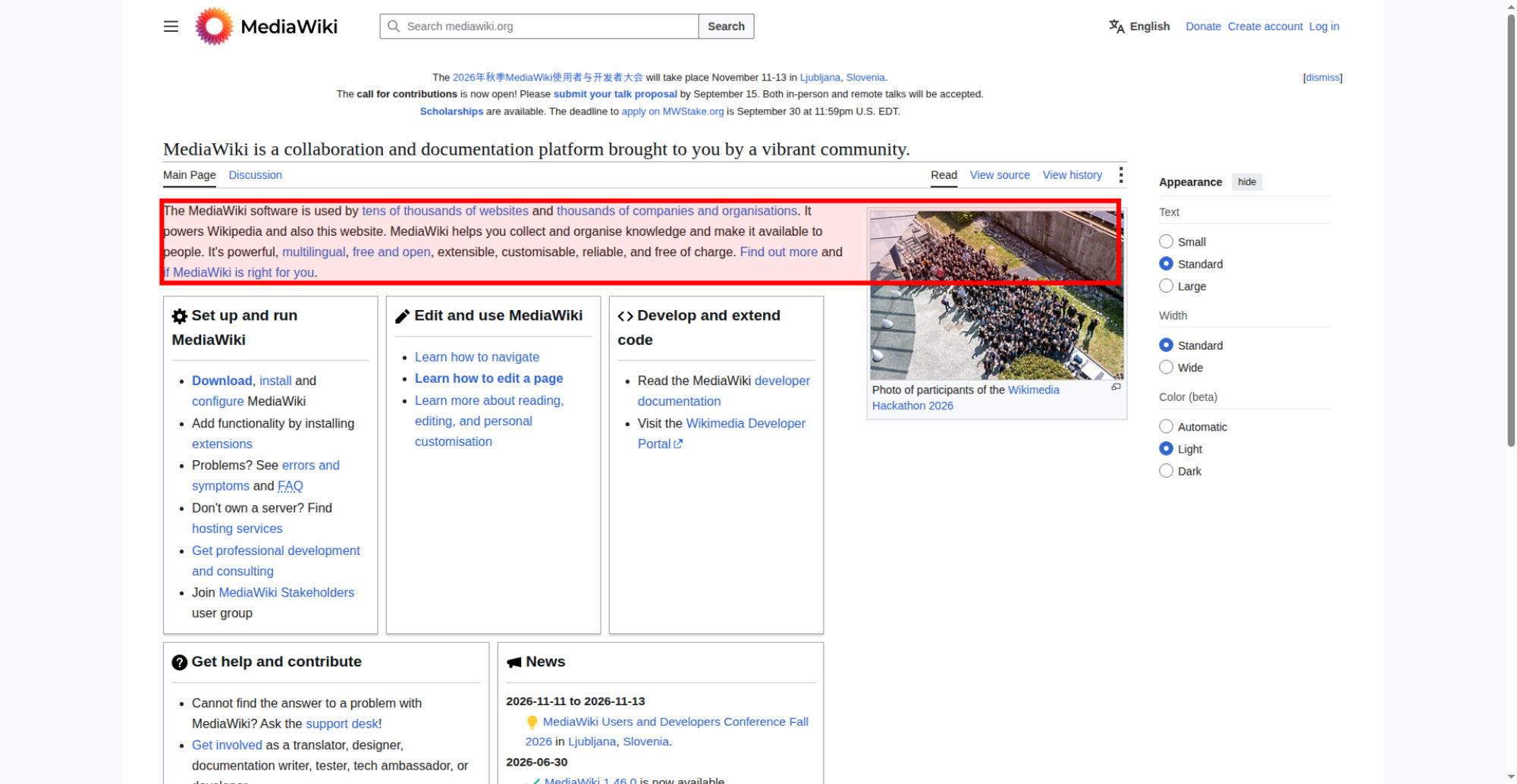Open the main menu hamburger icon
Viewport: 1517px width, 784px height.
(x=171, y=27)
